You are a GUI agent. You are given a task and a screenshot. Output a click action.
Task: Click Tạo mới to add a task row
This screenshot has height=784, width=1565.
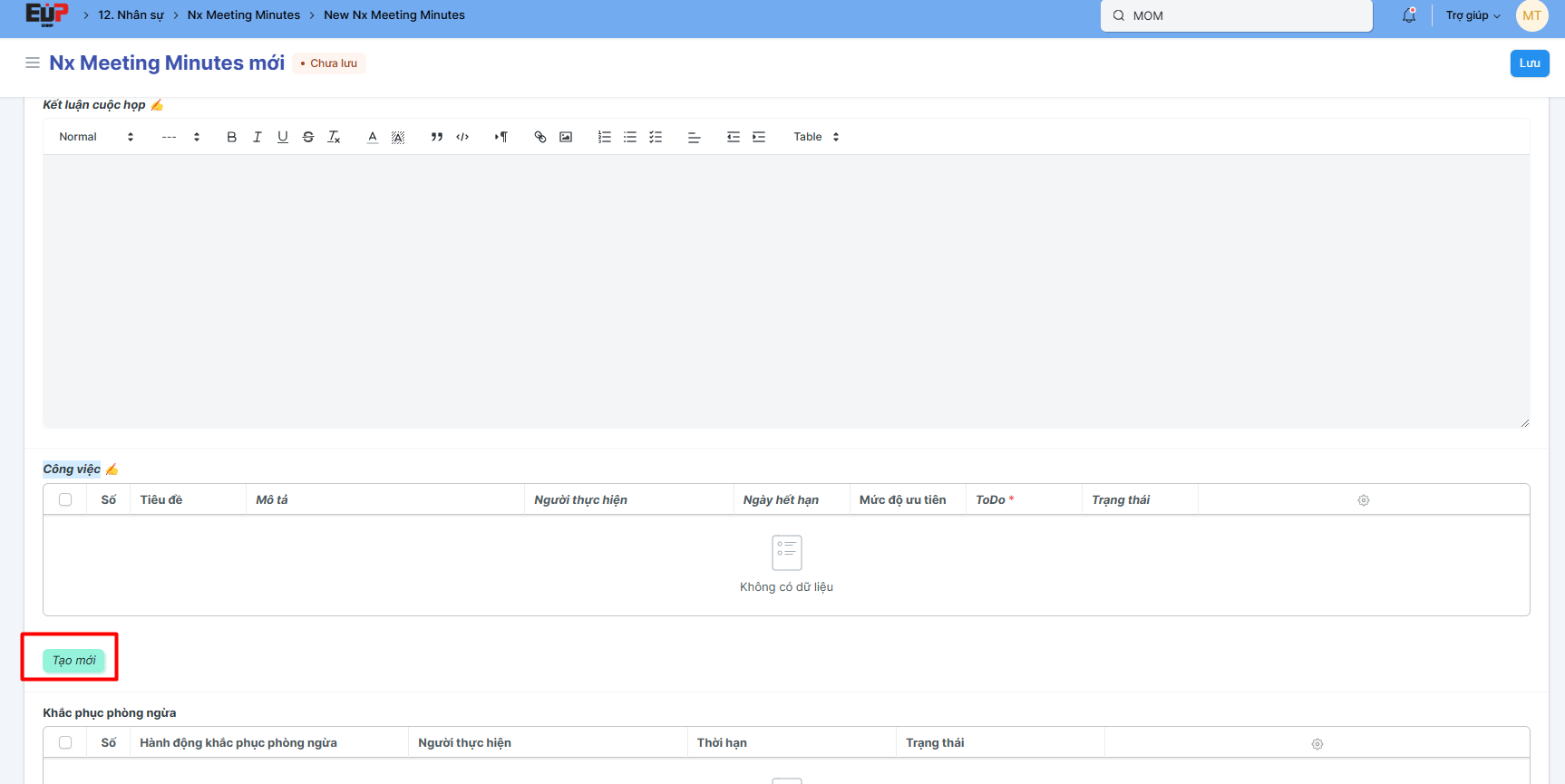[x=73, y=661]
